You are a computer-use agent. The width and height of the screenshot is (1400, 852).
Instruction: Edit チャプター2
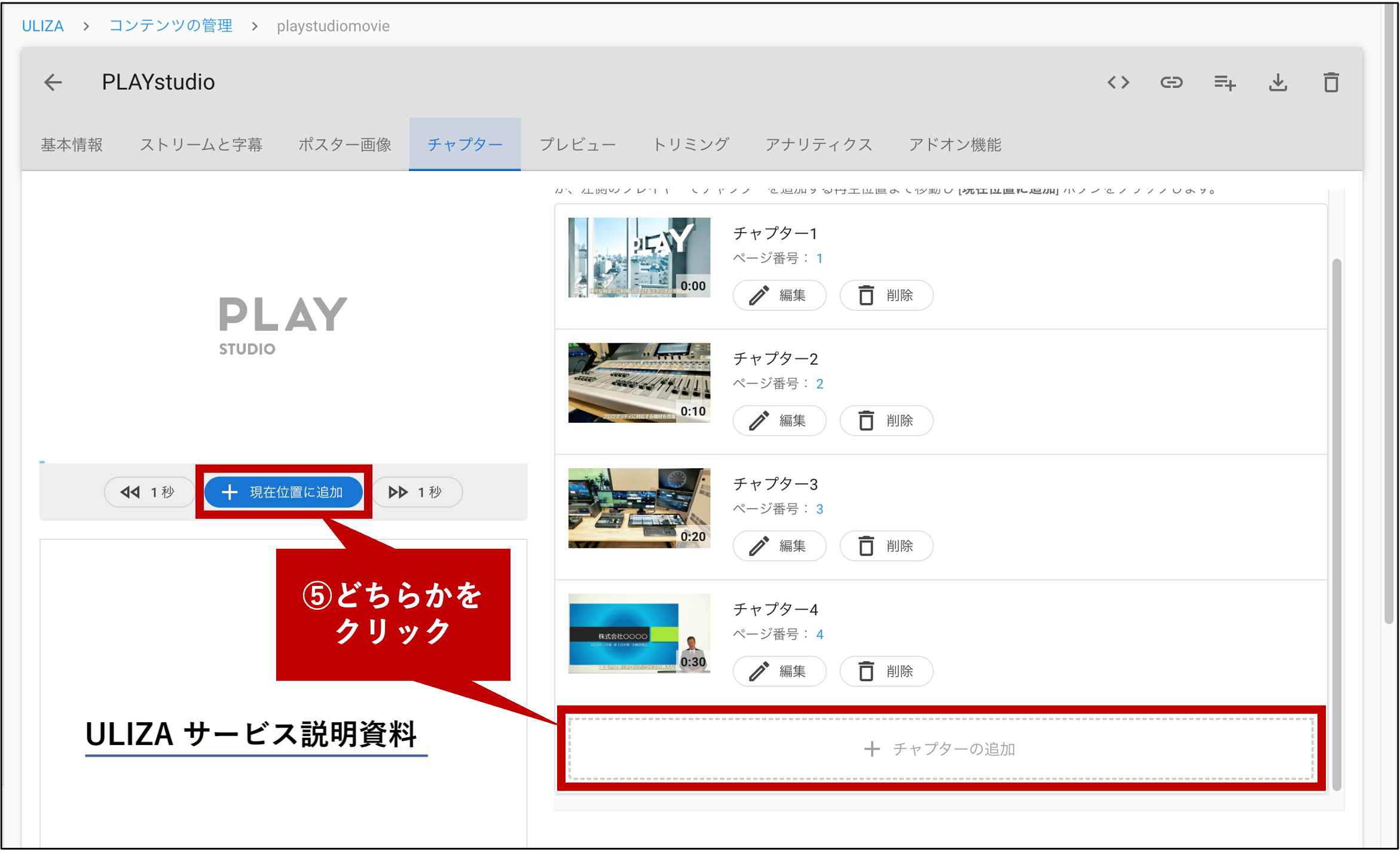pyautogui.click(x=780, y=421)
